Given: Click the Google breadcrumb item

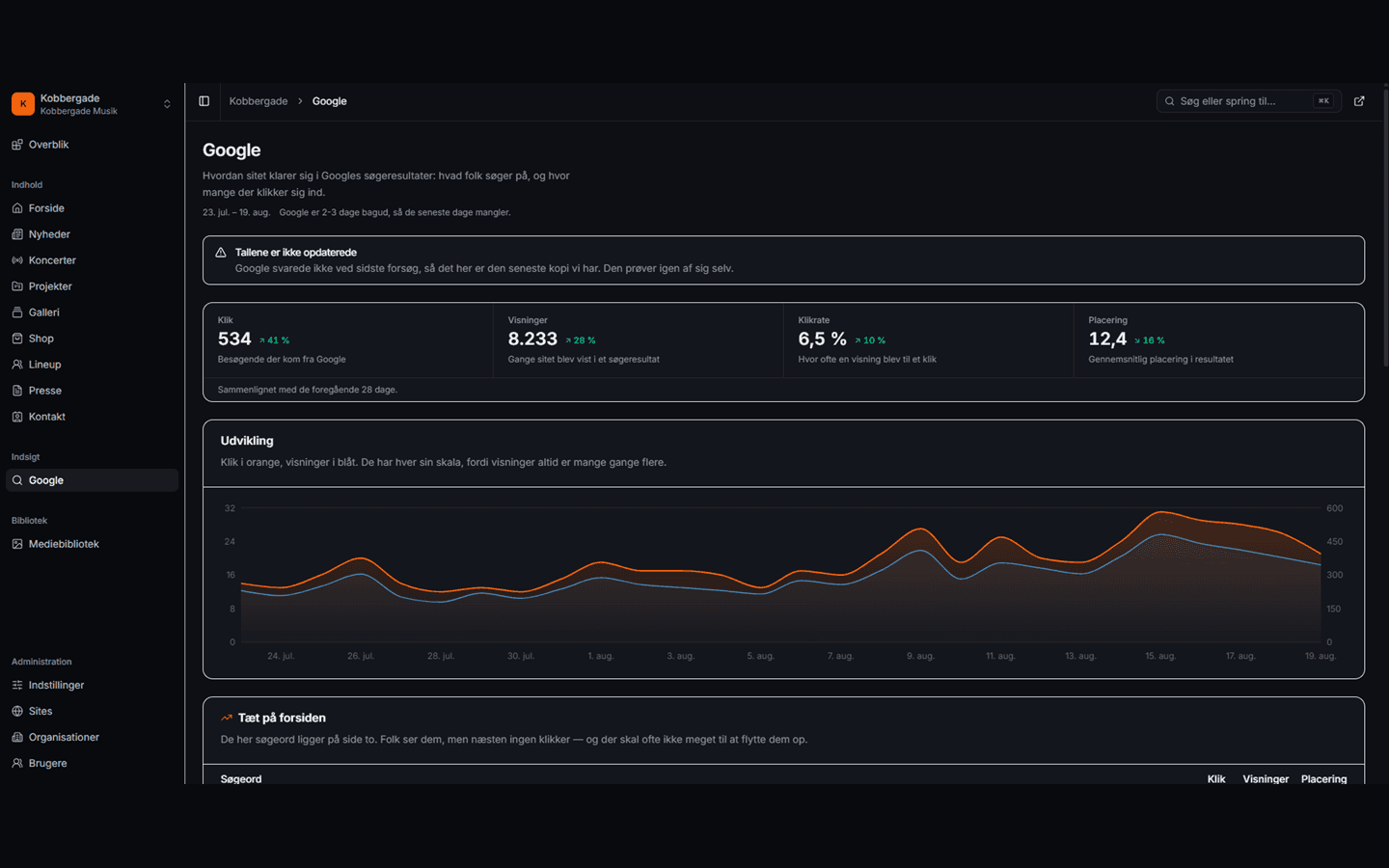Looking at the screenshot, I should point(329,101).
